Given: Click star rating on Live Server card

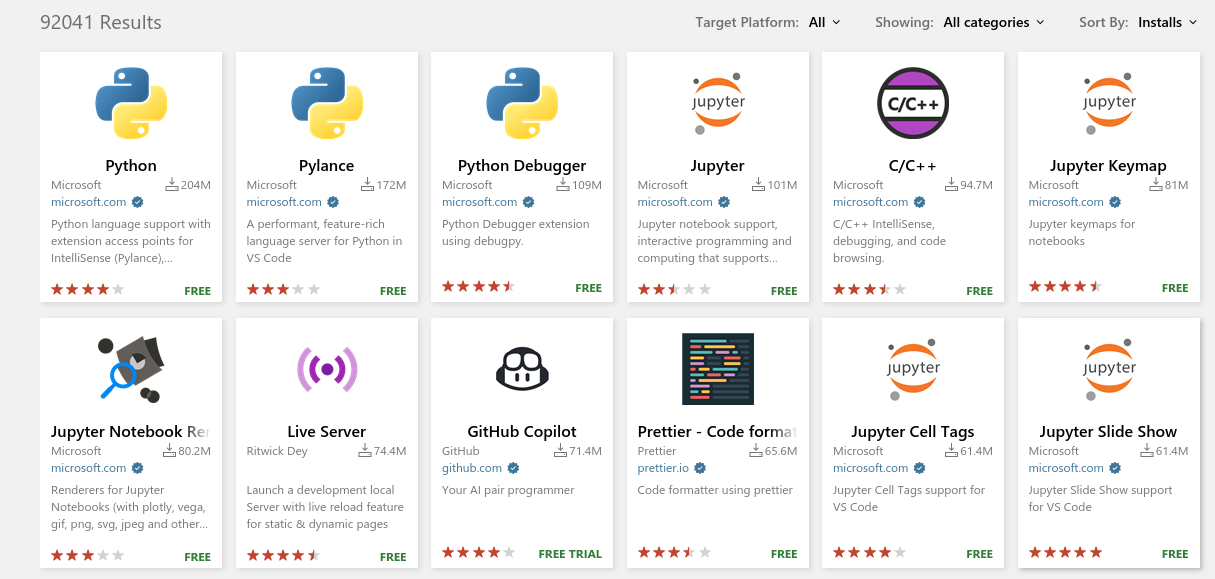Looking at the screenshot, I should click(283, 555).
